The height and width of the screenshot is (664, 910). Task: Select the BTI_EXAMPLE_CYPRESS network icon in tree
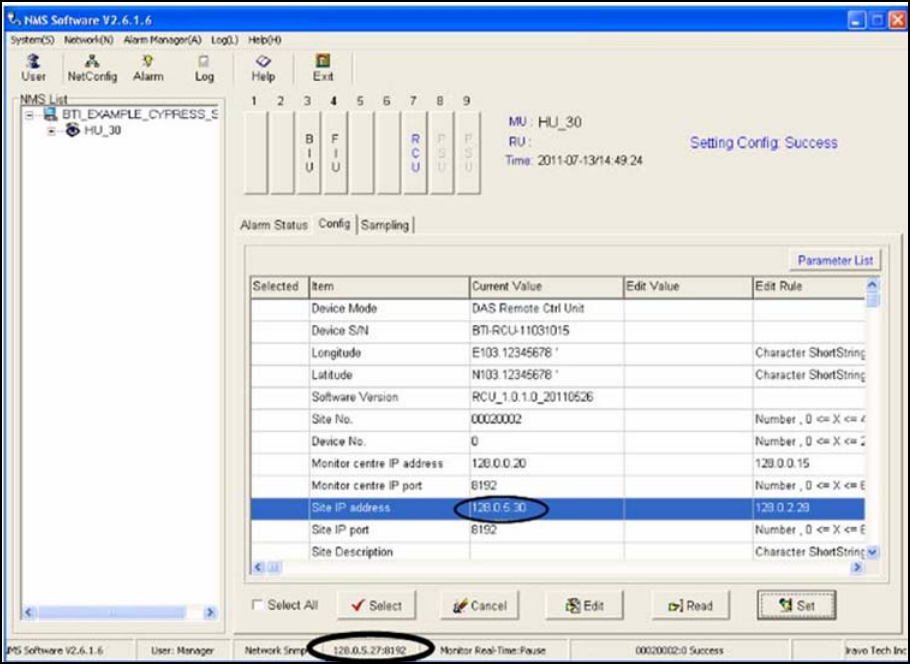click(x=50, y=114)
